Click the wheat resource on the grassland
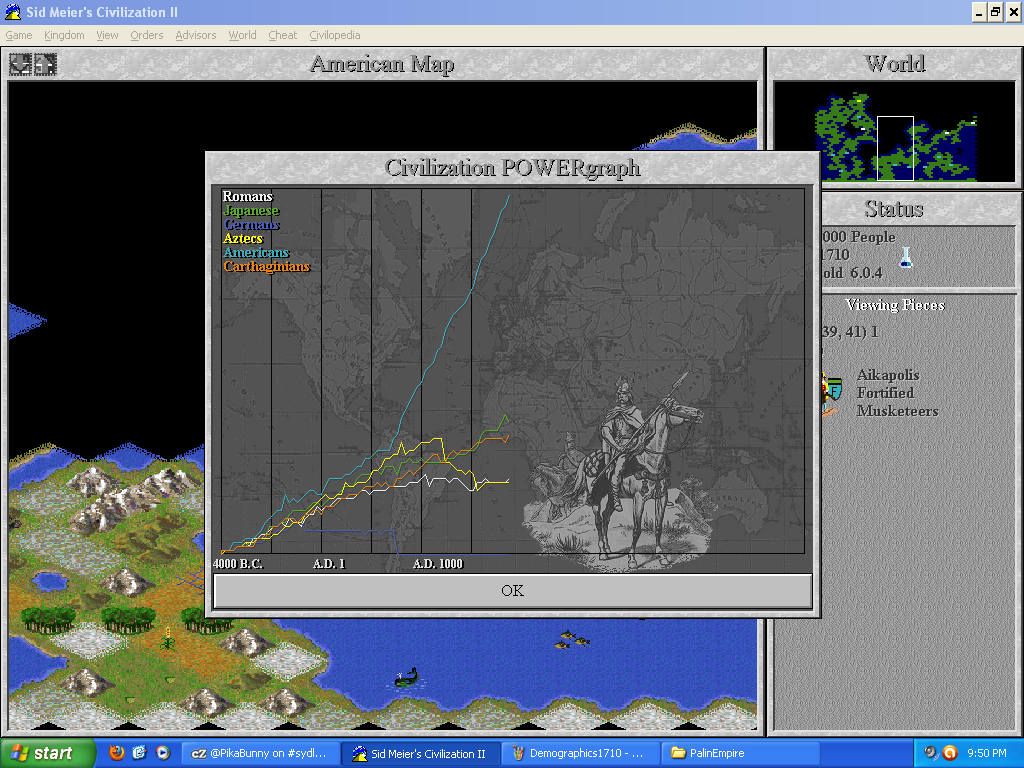1024x768 pixels. (x=168, y=638)
